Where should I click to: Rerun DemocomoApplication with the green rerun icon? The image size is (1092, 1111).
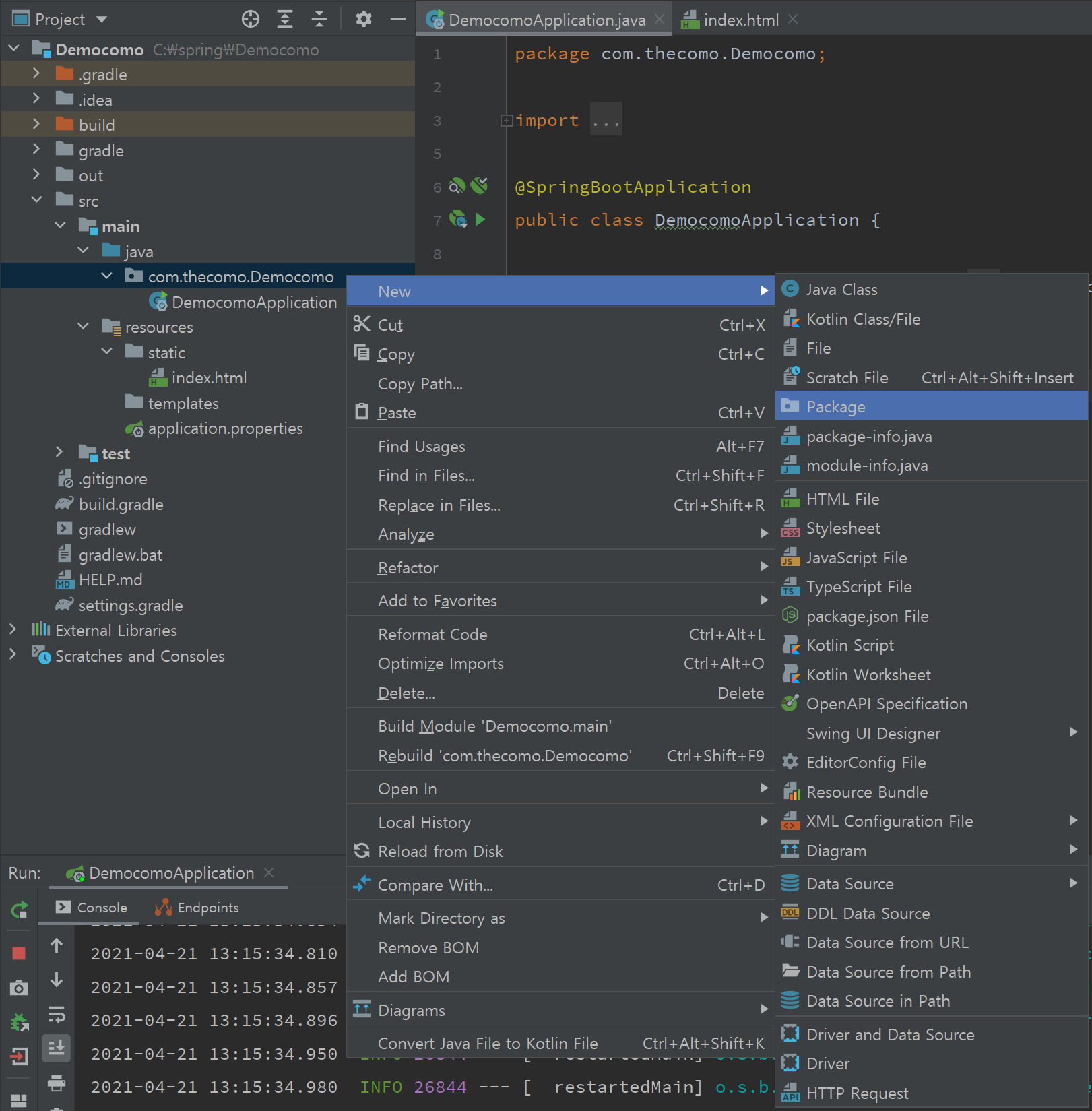click(20, 910)
